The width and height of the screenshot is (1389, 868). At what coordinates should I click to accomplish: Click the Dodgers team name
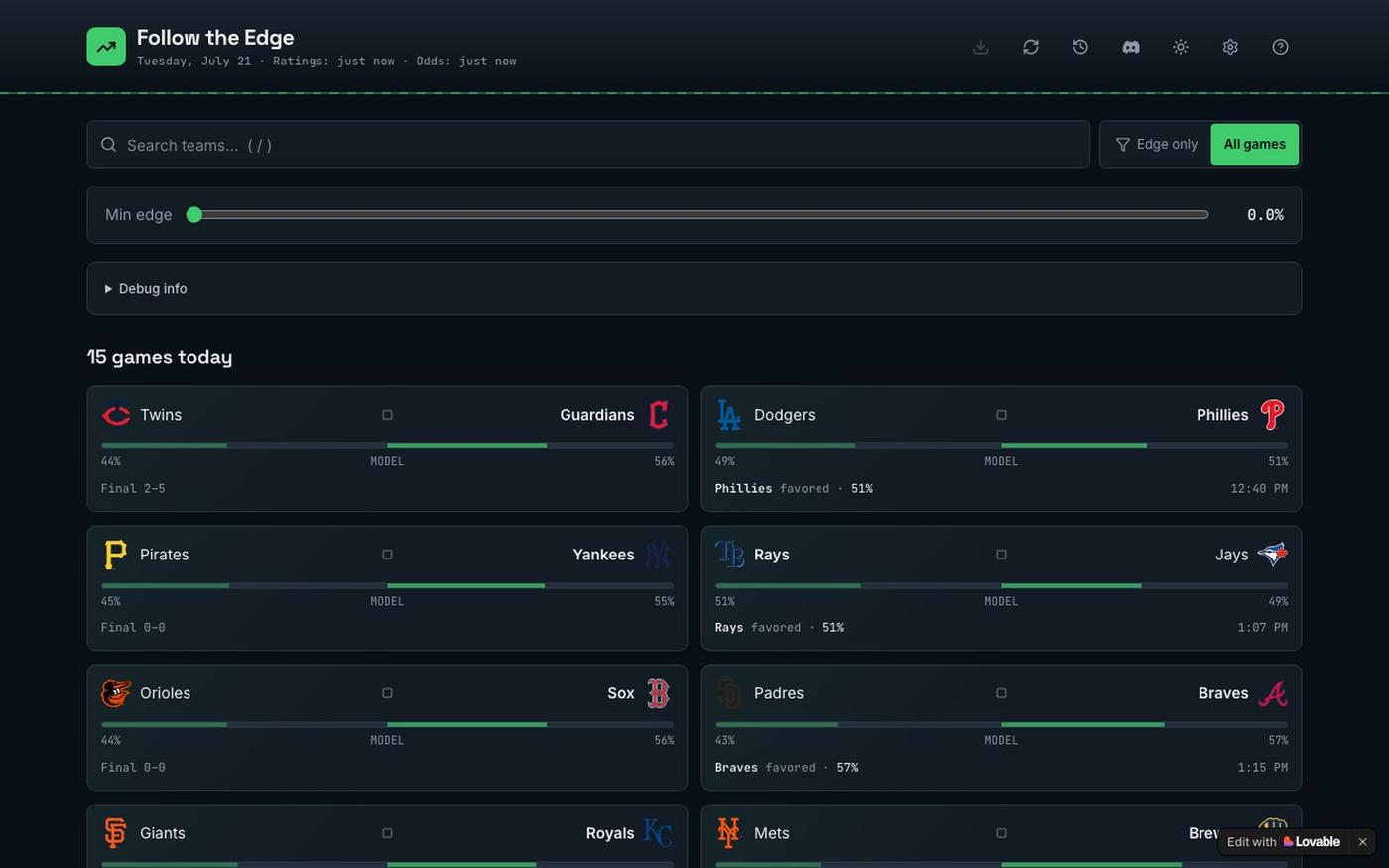(x=784, y=415)
